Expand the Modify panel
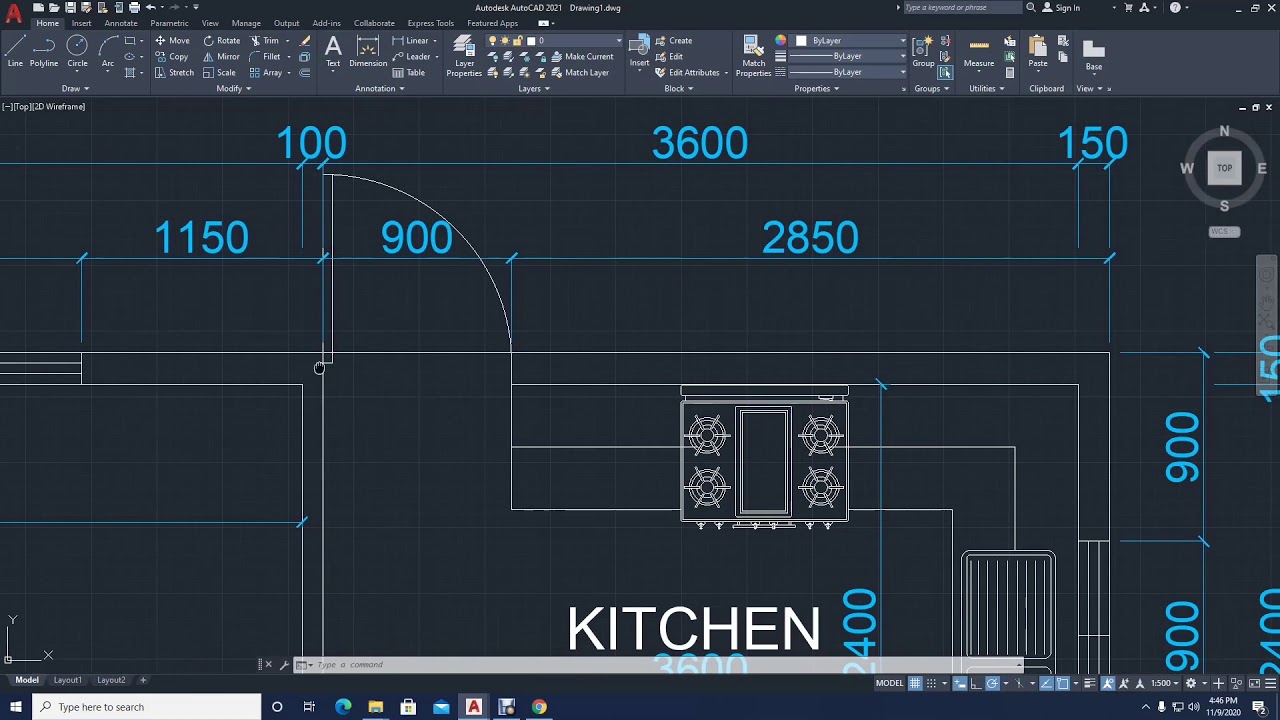Screen dimensions: 1280x720 tap(234, 88)
